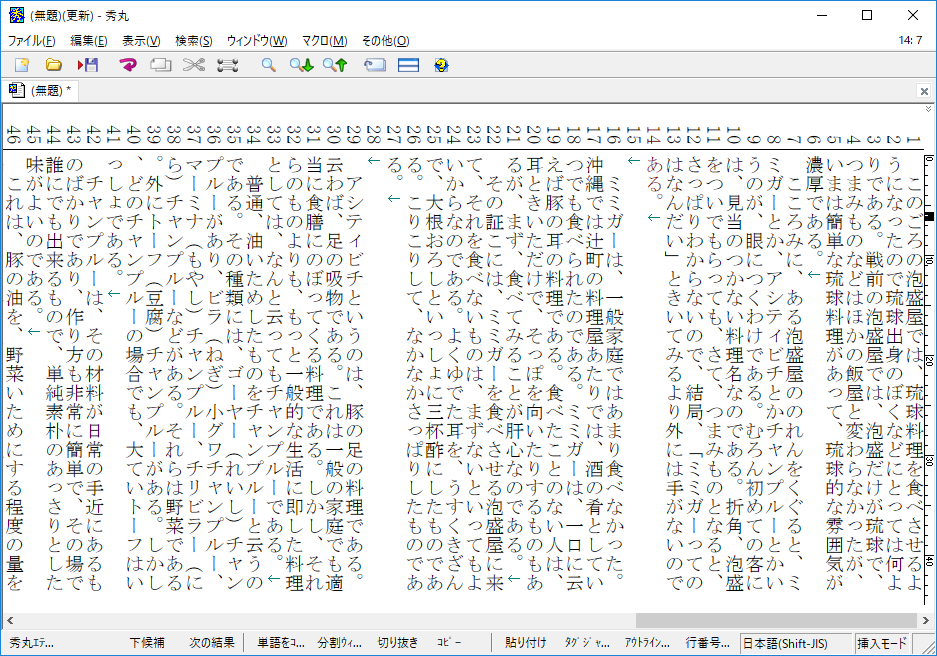Click the 秀丸エデ... status bar button
The height and width of the screenshot is (656, 937).
31,643
